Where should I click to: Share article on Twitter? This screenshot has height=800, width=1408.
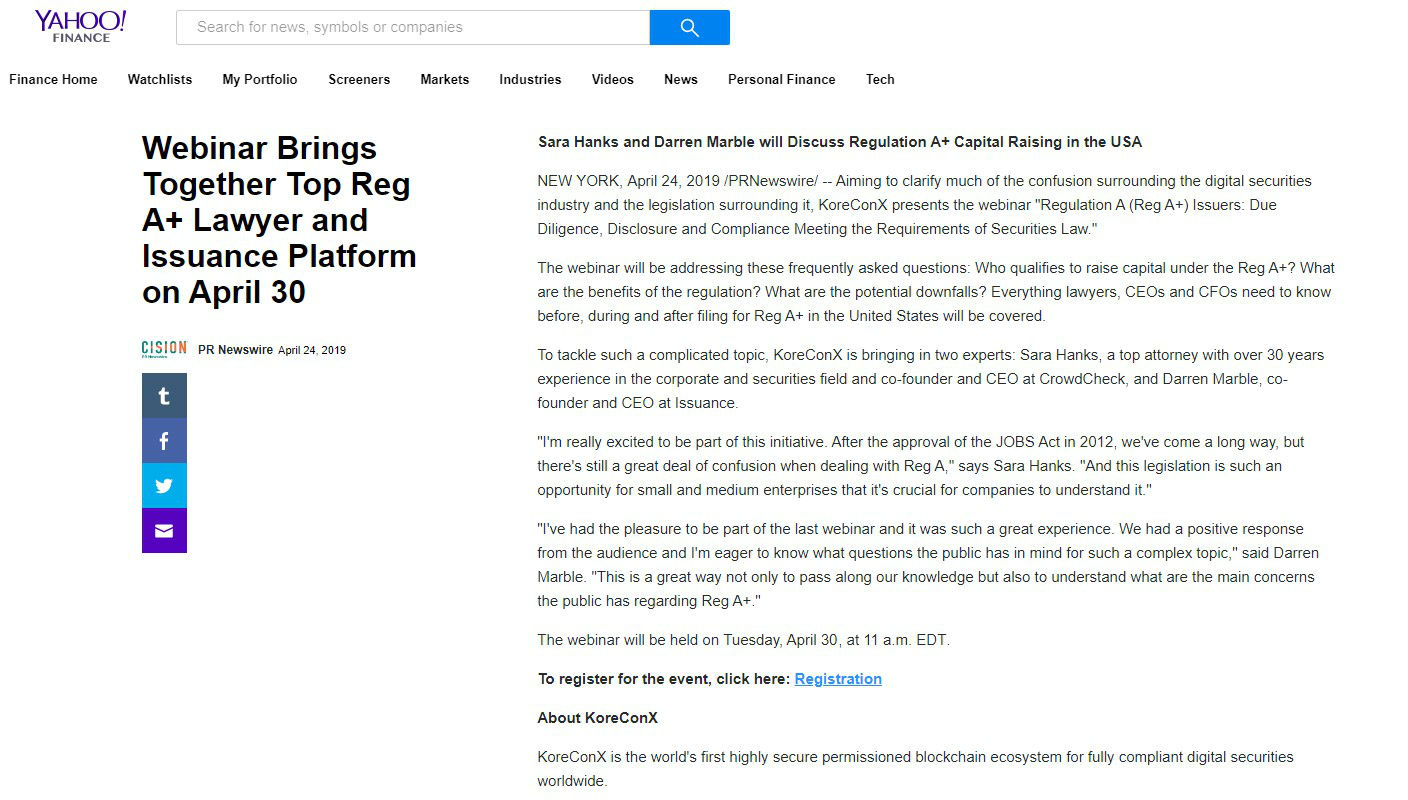[164, 486]
